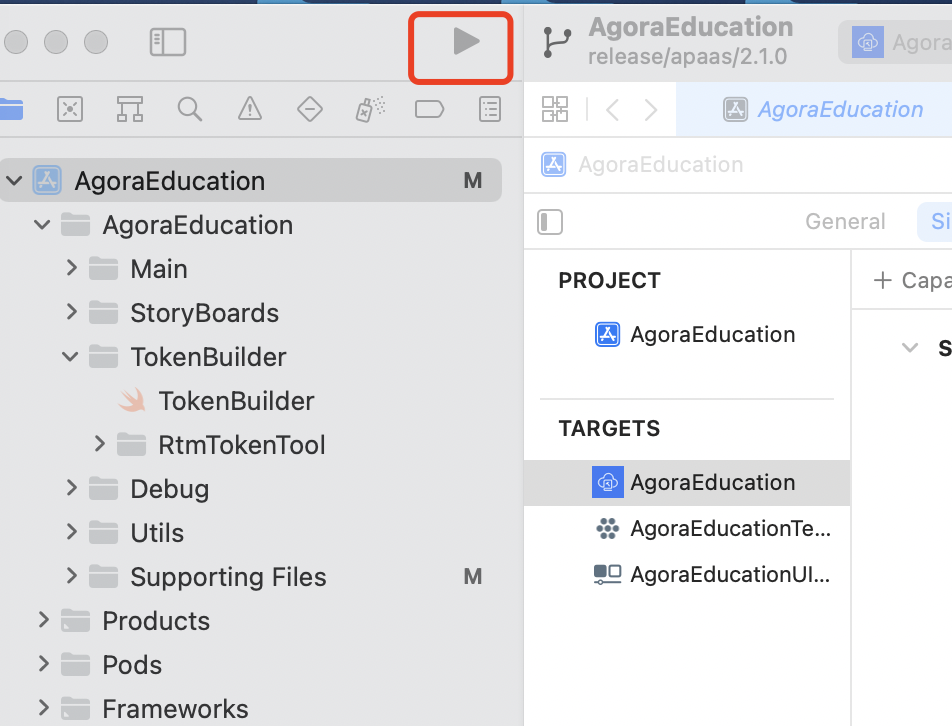Show the Issue navigator warning triangle
Viewport: 952px width, 726px height.
point(250,110)
